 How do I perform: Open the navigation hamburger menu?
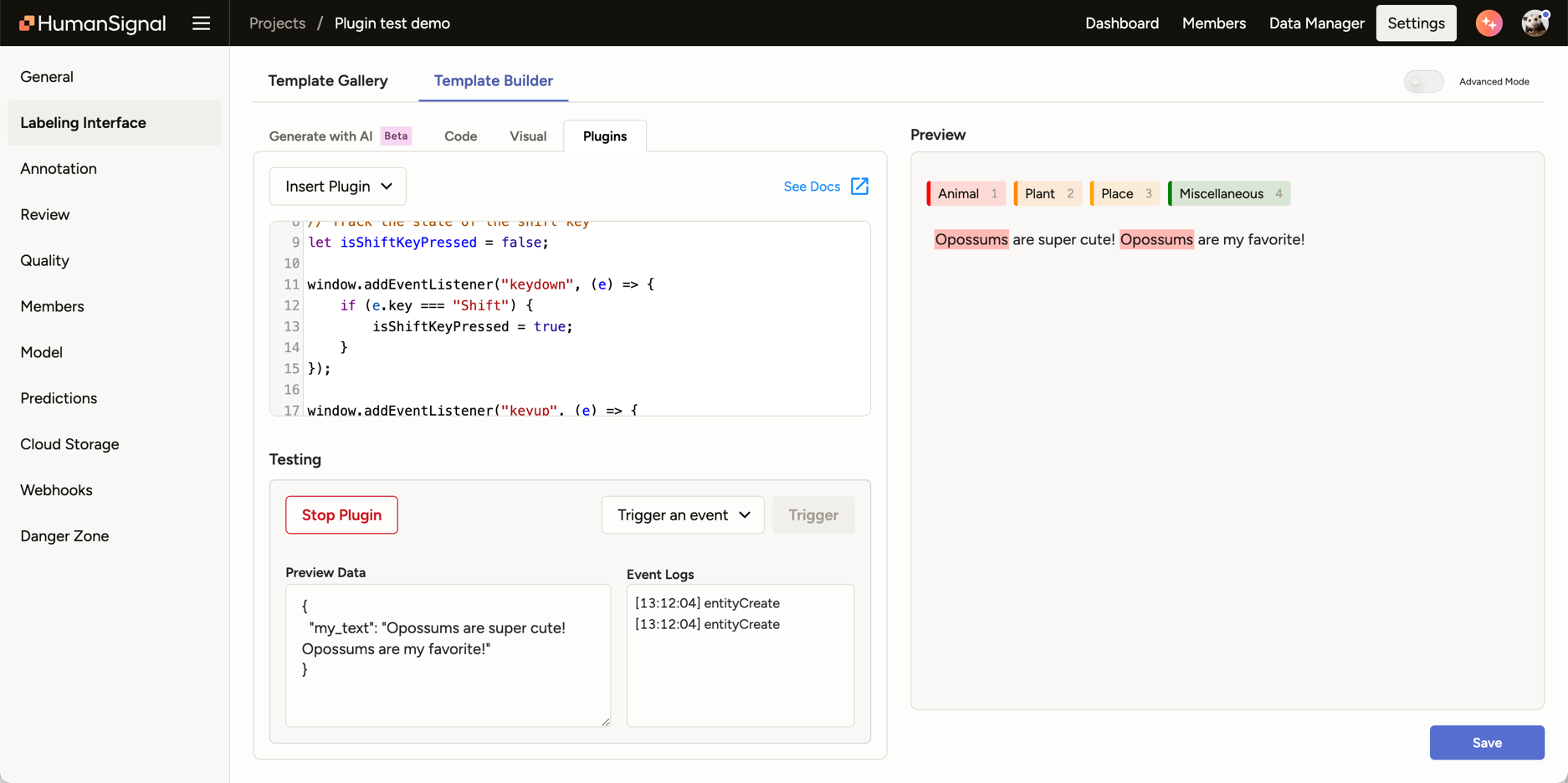click(x=201, y=23)
